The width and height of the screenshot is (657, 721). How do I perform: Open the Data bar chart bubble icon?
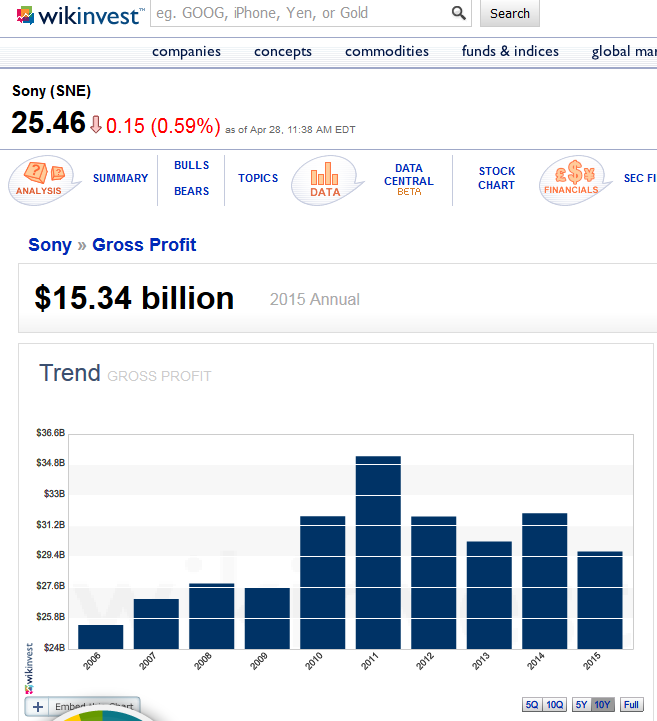[325, 180]
